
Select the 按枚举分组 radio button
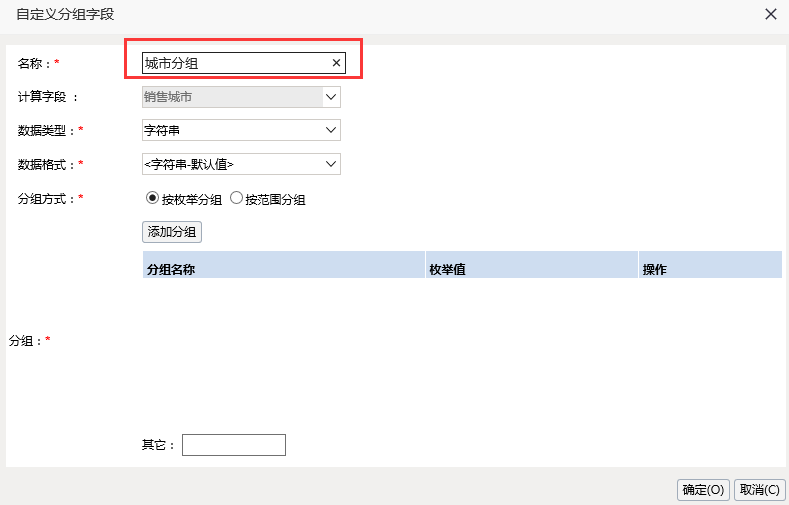click(x=152, y=198)
